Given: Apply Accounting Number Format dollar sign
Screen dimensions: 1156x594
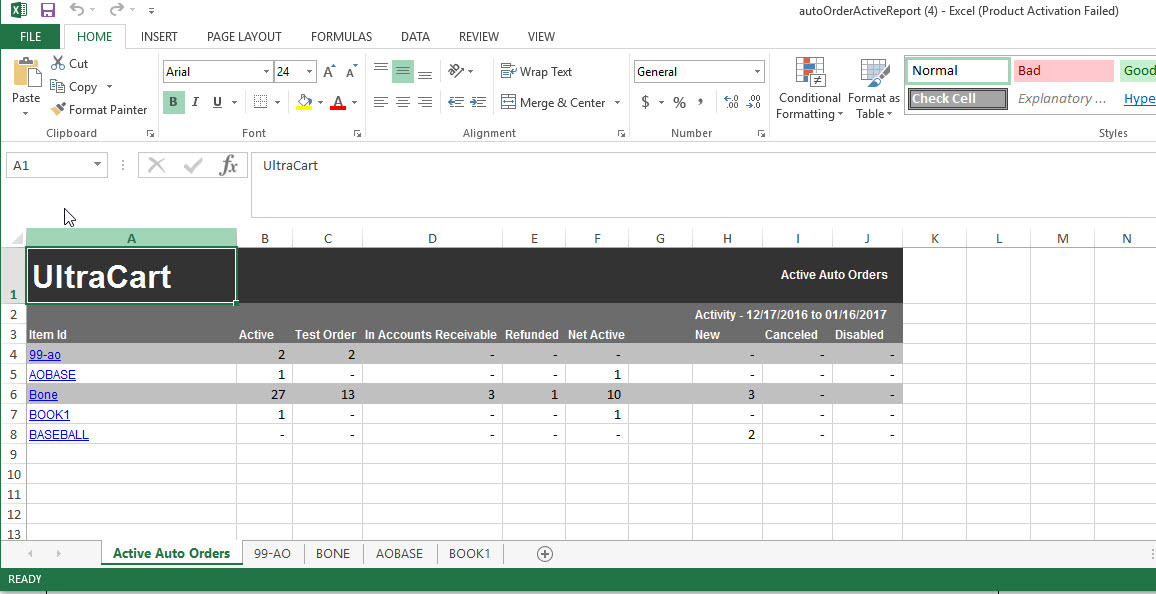Looking at the screenshot, I should click(x=645, y=102).
